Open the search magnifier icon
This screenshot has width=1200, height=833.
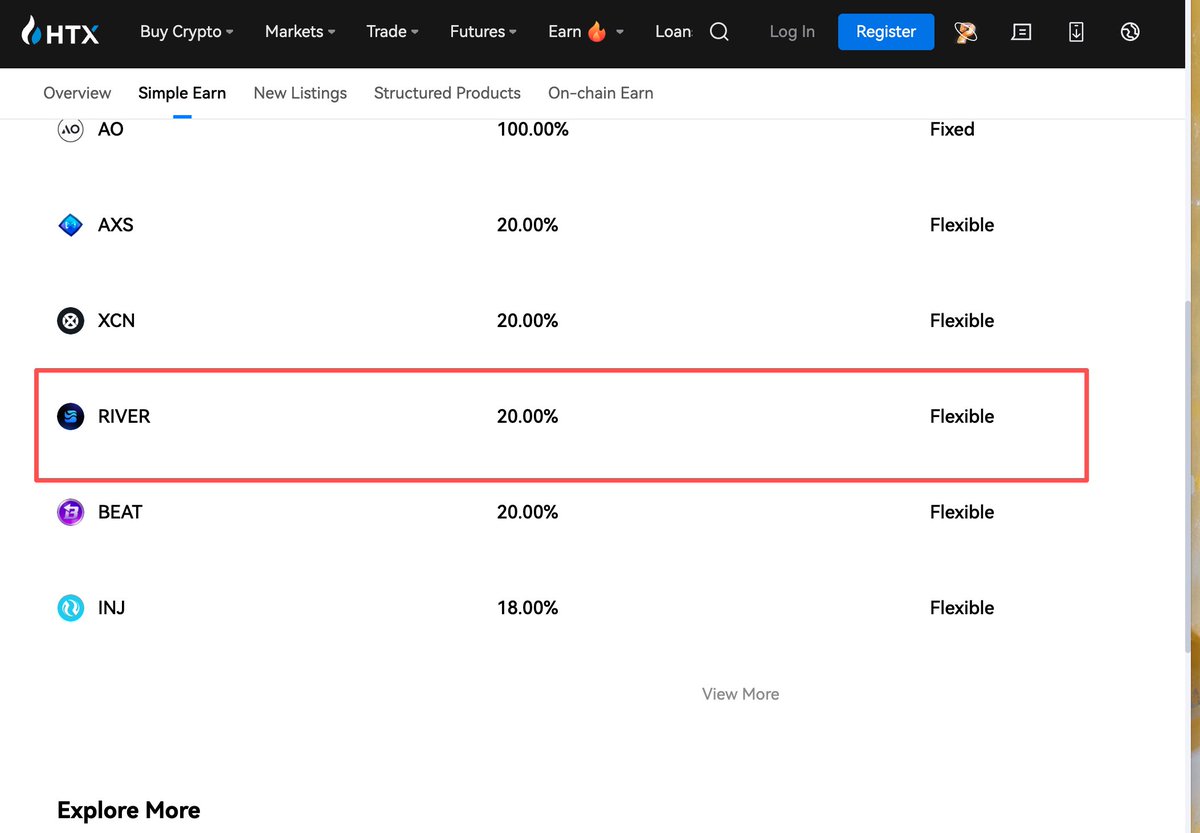[719, 32]
